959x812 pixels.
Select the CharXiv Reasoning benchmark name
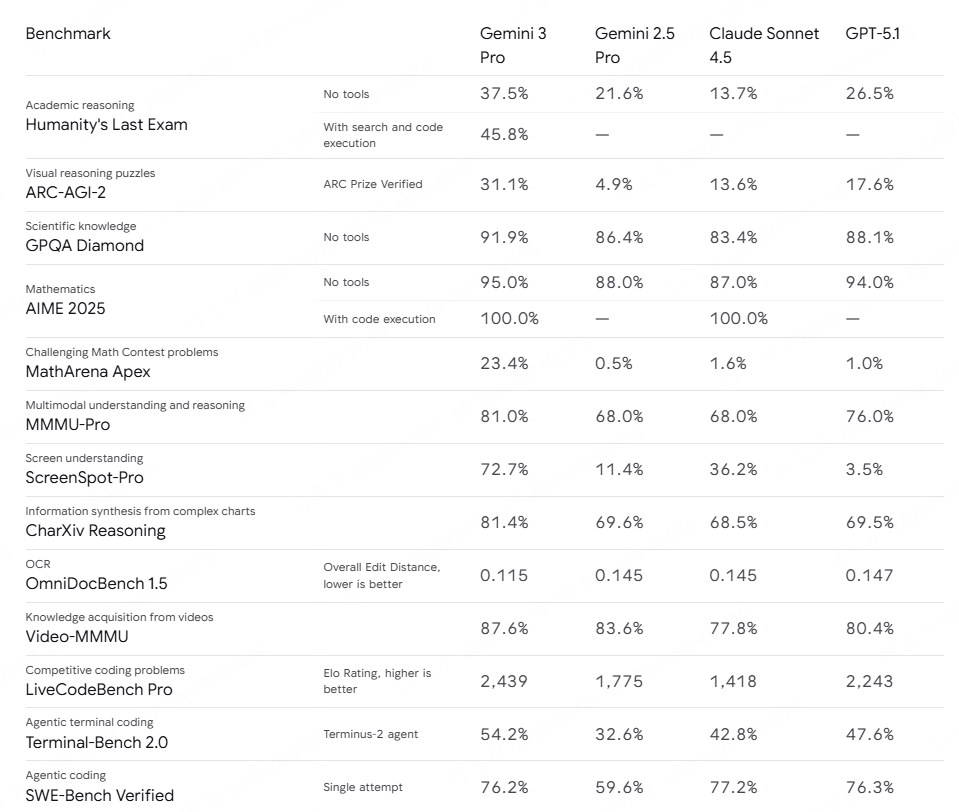(95, 531)
